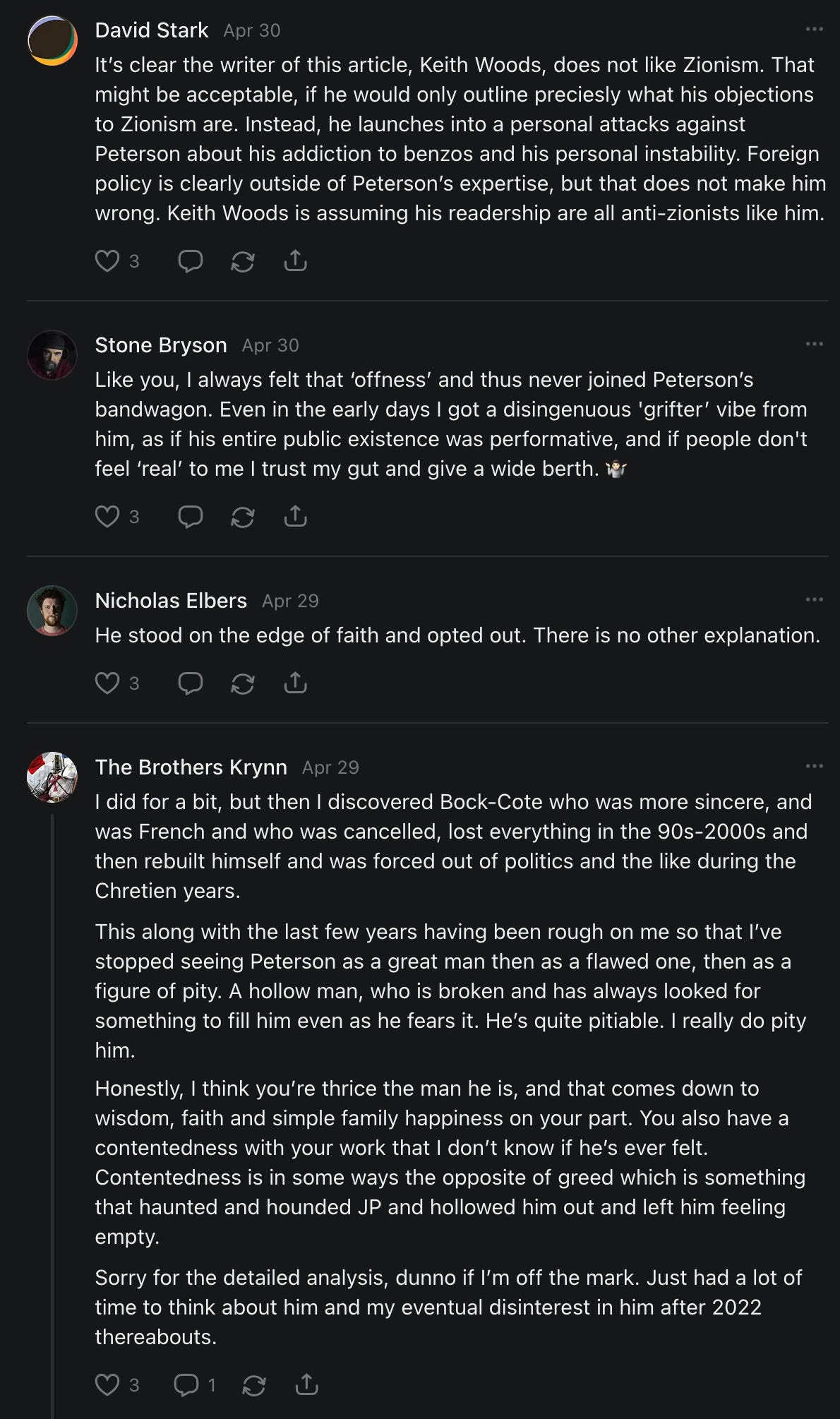Open more options on David Stark's comment

814,30
